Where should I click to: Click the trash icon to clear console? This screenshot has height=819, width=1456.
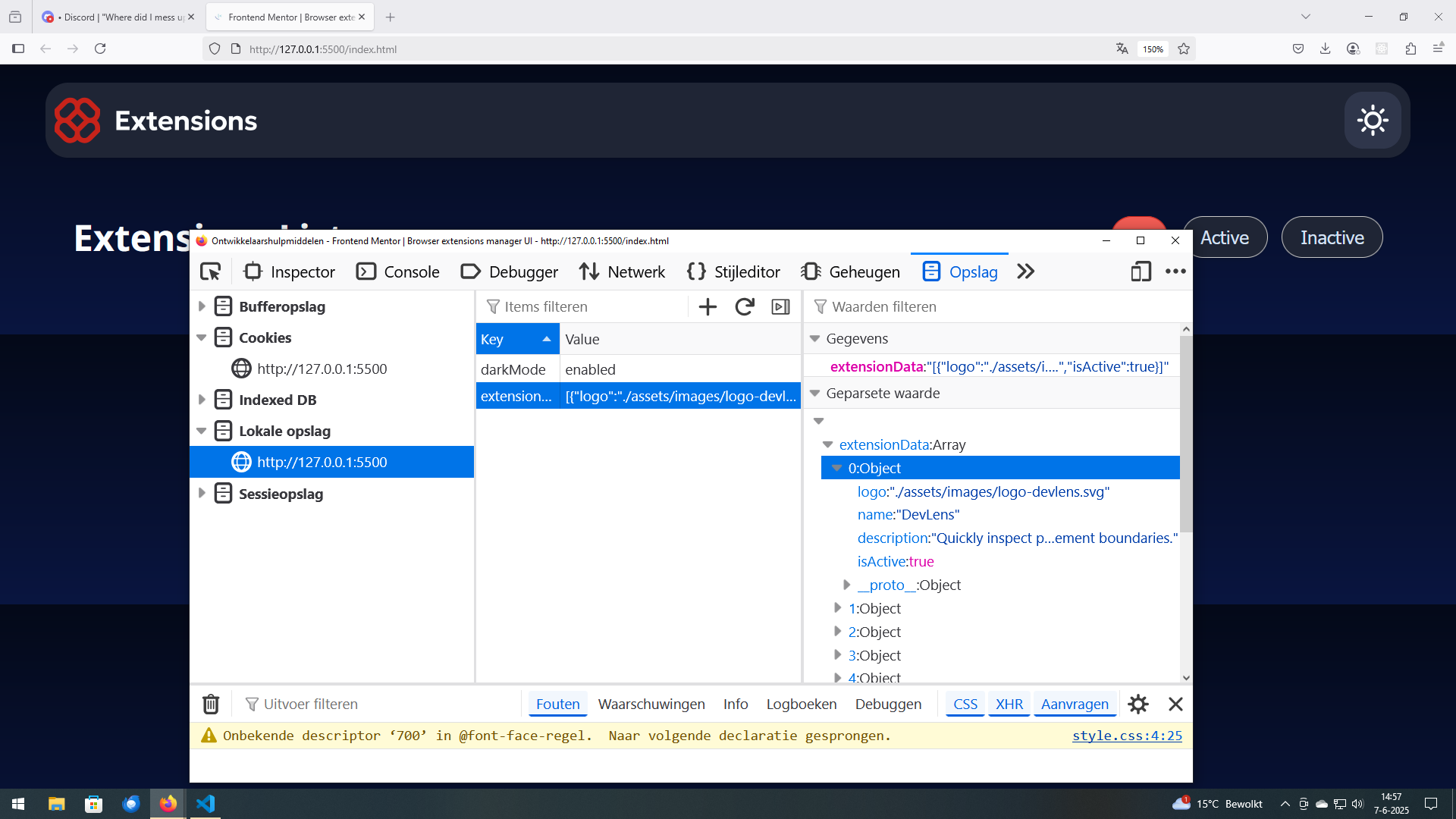click(x=211, y=704)
